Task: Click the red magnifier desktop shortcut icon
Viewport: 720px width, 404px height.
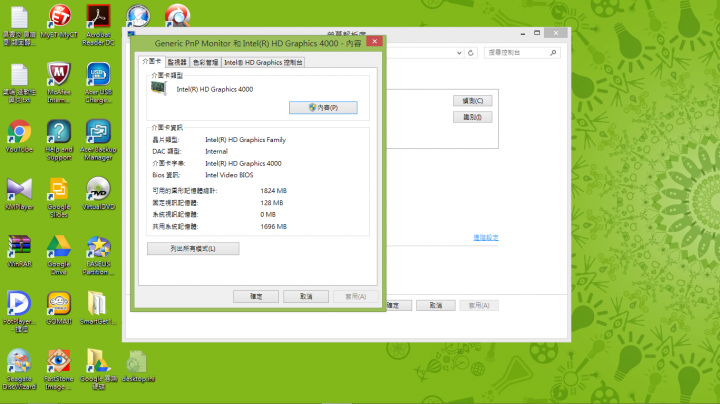Action: [177, 16]
